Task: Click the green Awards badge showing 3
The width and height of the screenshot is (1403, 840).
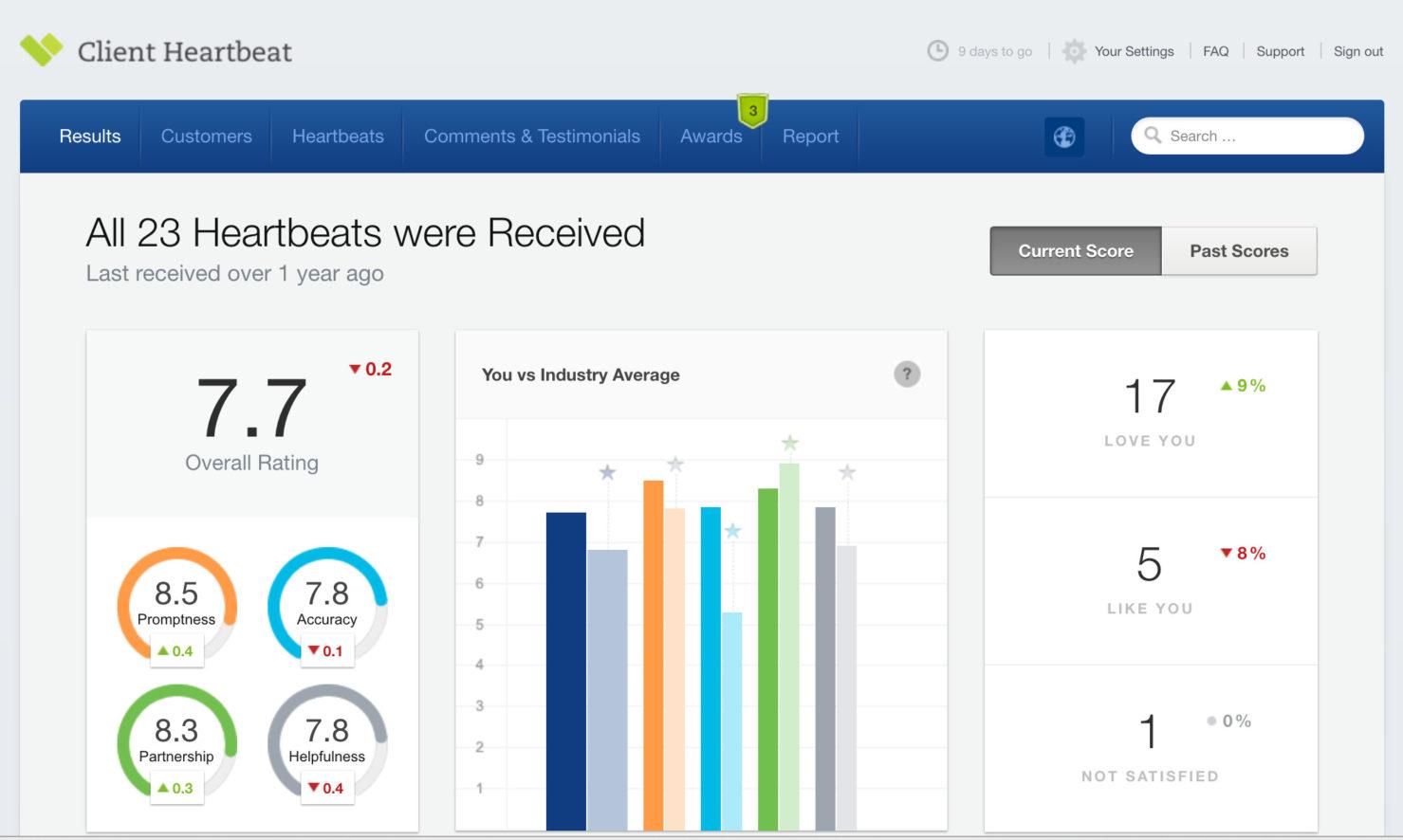Action: 752,111
